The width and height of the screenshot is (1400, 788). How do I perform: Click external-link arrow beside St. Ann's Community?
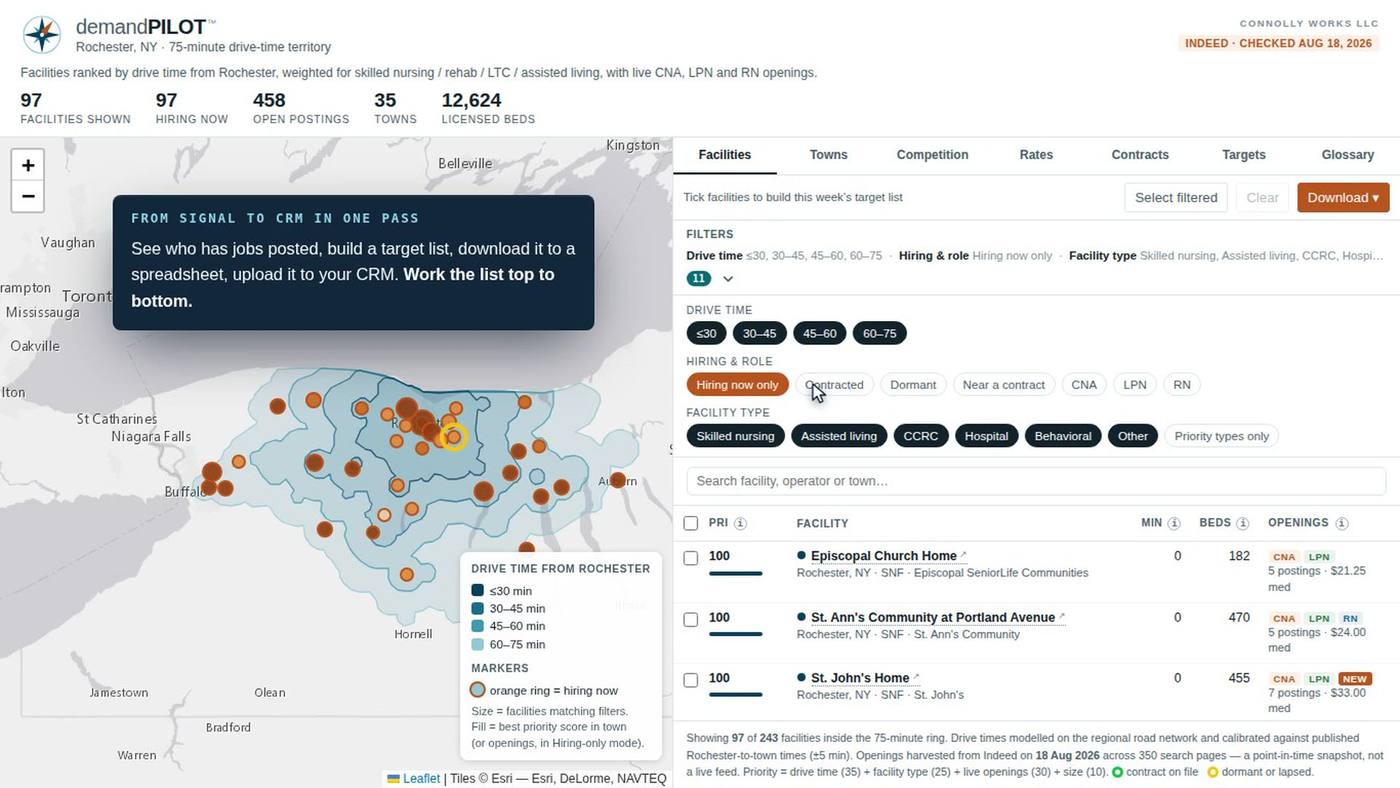pyautogui.click(x=1062, y=617)
